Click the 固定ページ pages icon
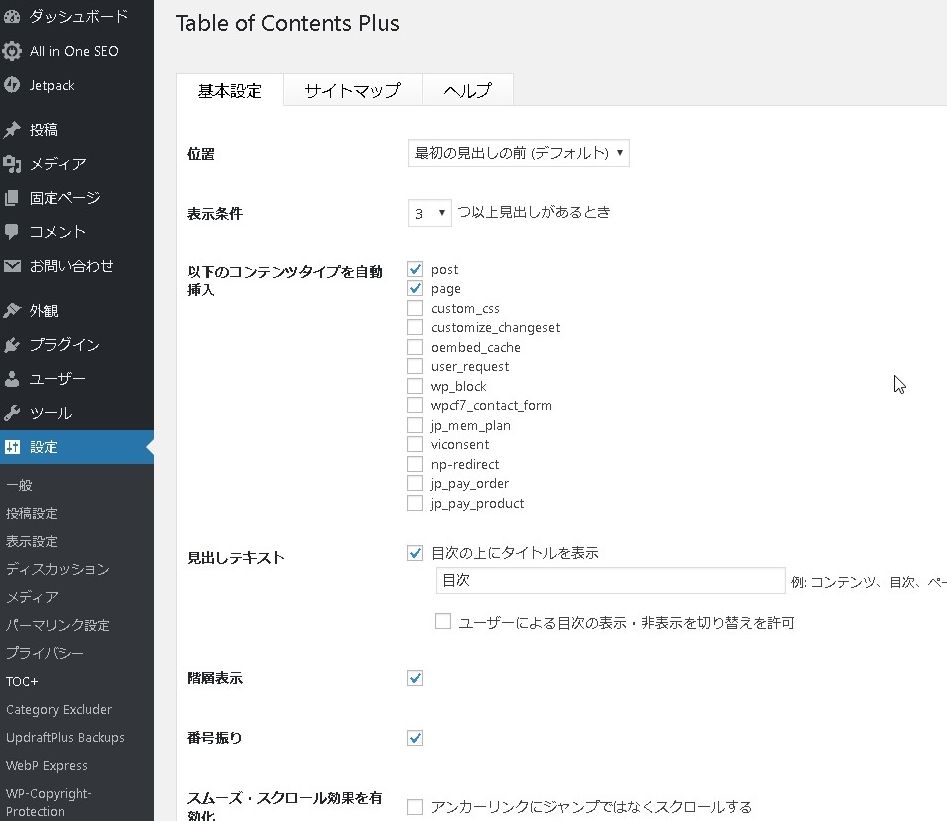This screenshot has width=947, height=821. click(12, 198)
